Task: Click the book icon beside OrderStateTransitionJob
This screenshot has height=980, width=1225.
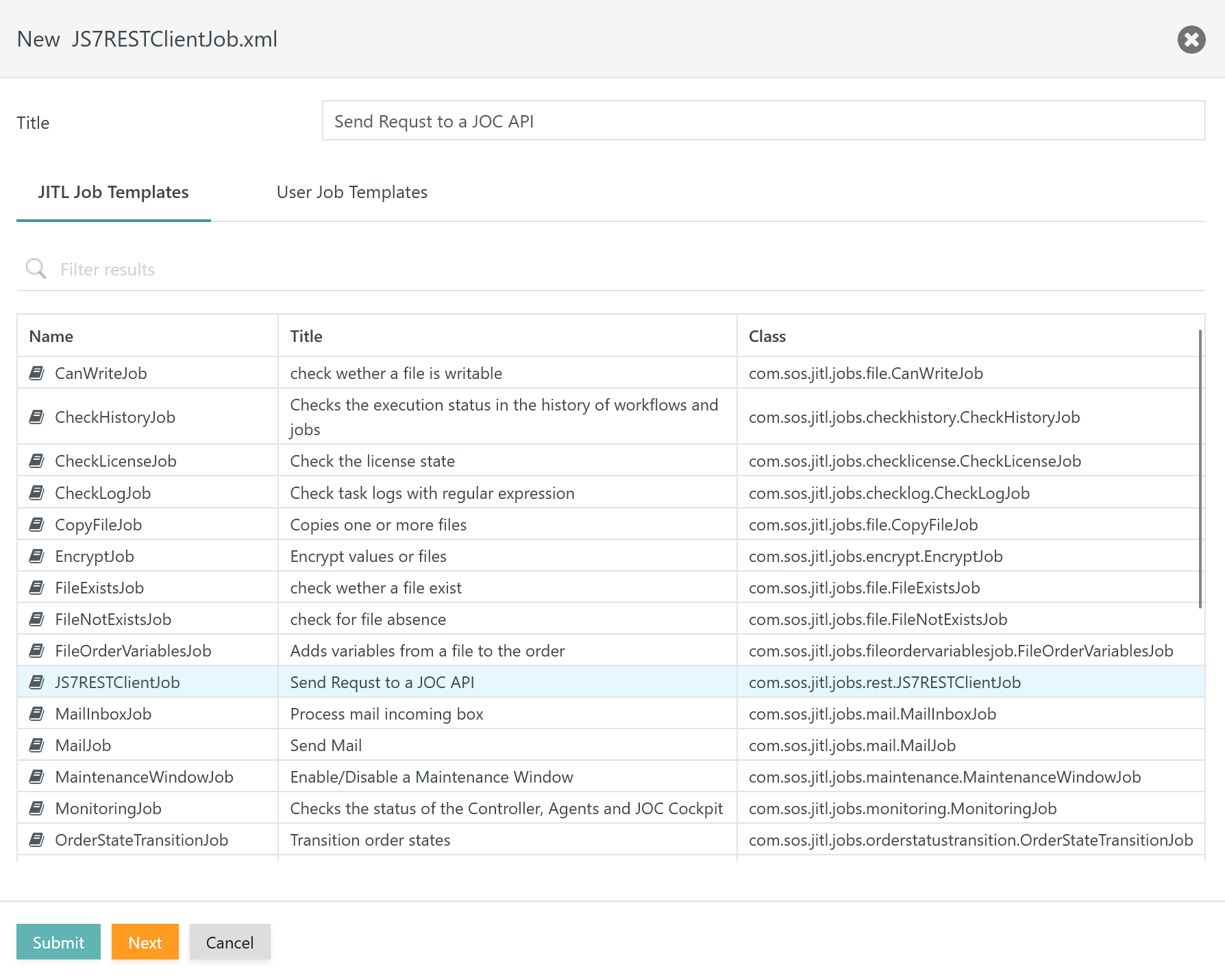Action: coord(37,840)
